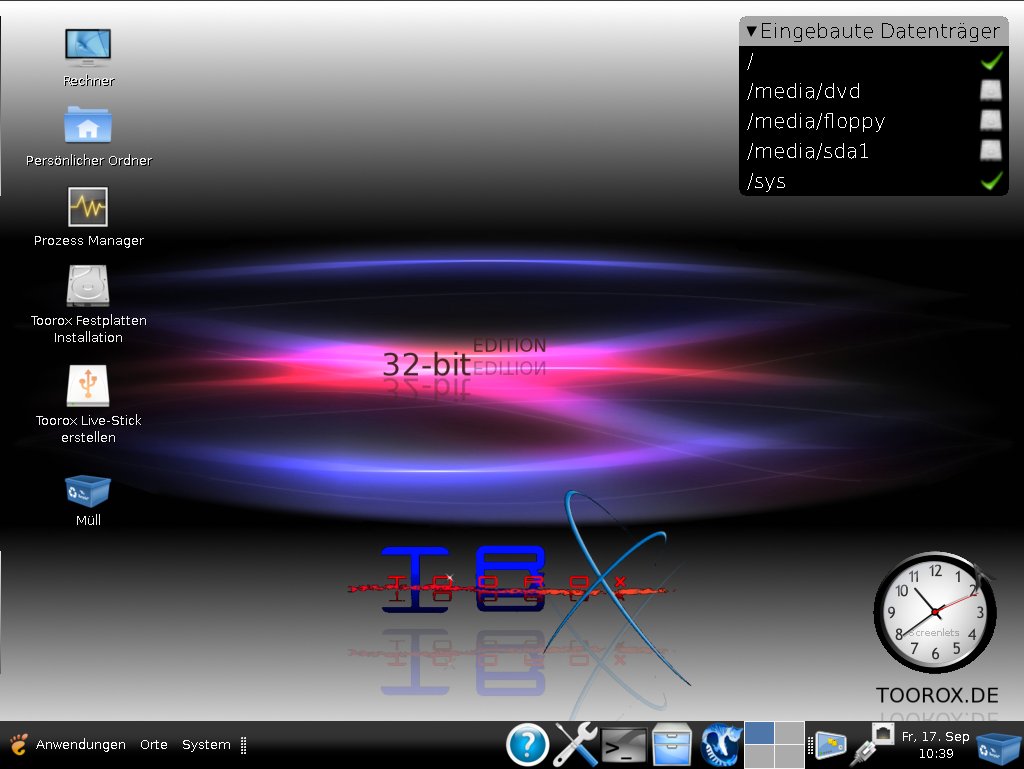The width and height of the screenshot is (1024, 769).
Task: Select the /sys entry text
Action: click(x=766, y=181)
